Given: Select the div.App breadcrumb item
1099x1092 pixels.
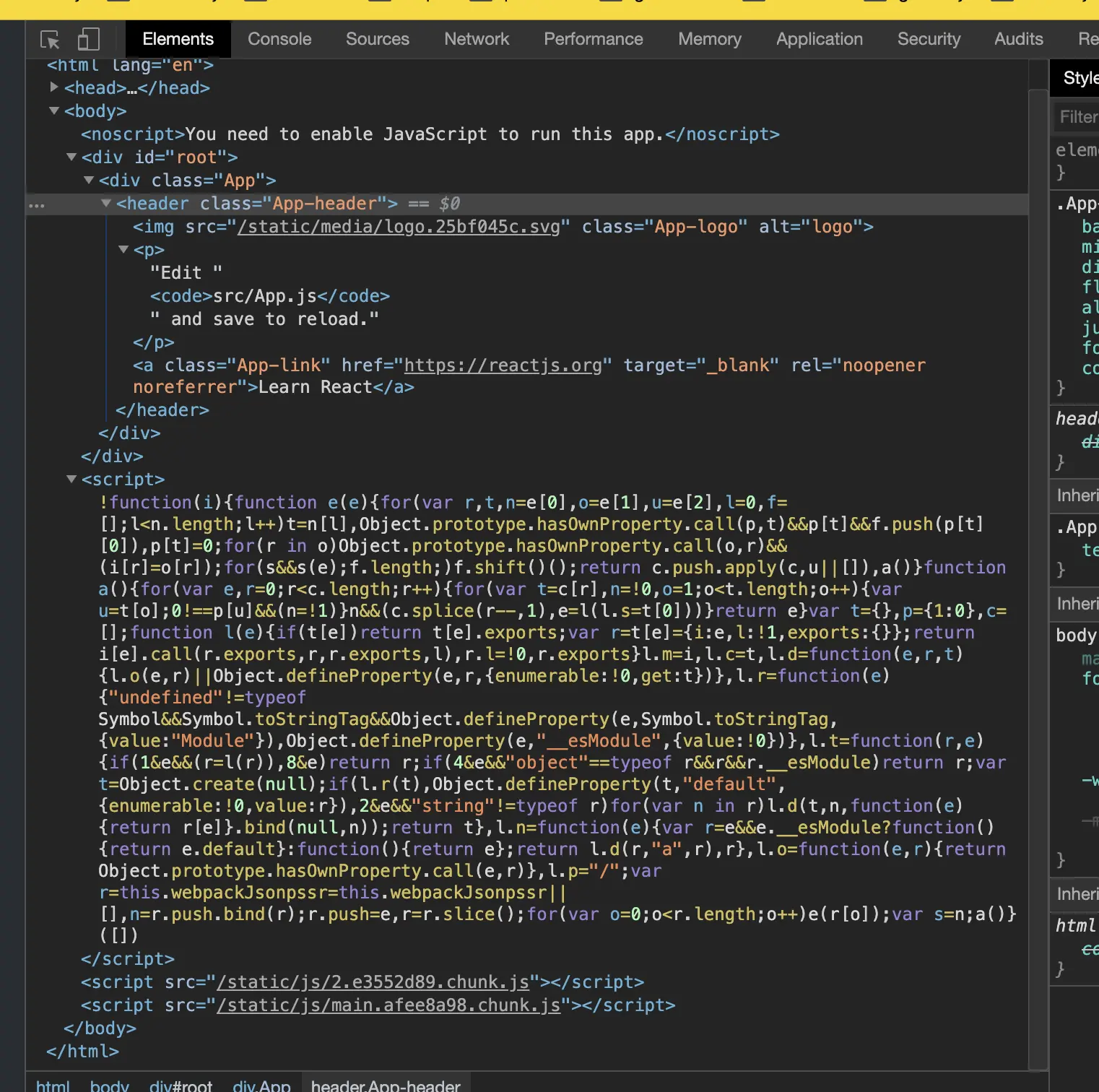Looking at the screenshot, I should (x=261, y=1085).
